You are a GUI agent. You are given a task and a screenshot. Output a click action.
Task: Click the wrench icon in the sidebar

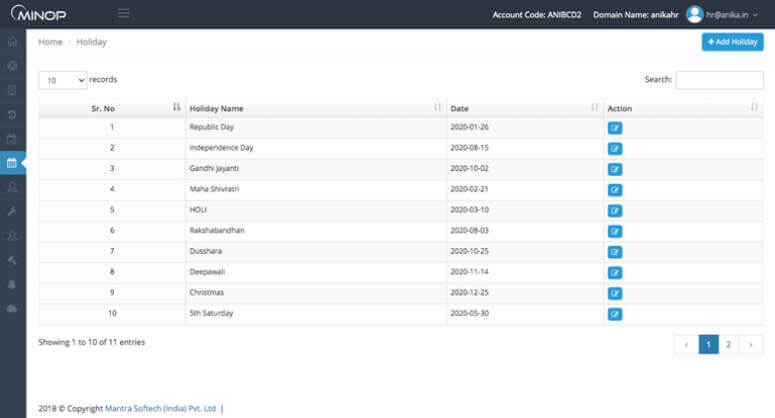pos(12,211)
